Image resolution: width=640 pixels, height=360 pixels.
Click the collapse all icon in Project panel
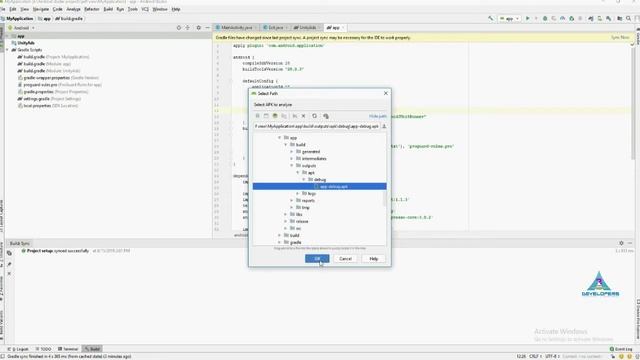coord(188,28)
